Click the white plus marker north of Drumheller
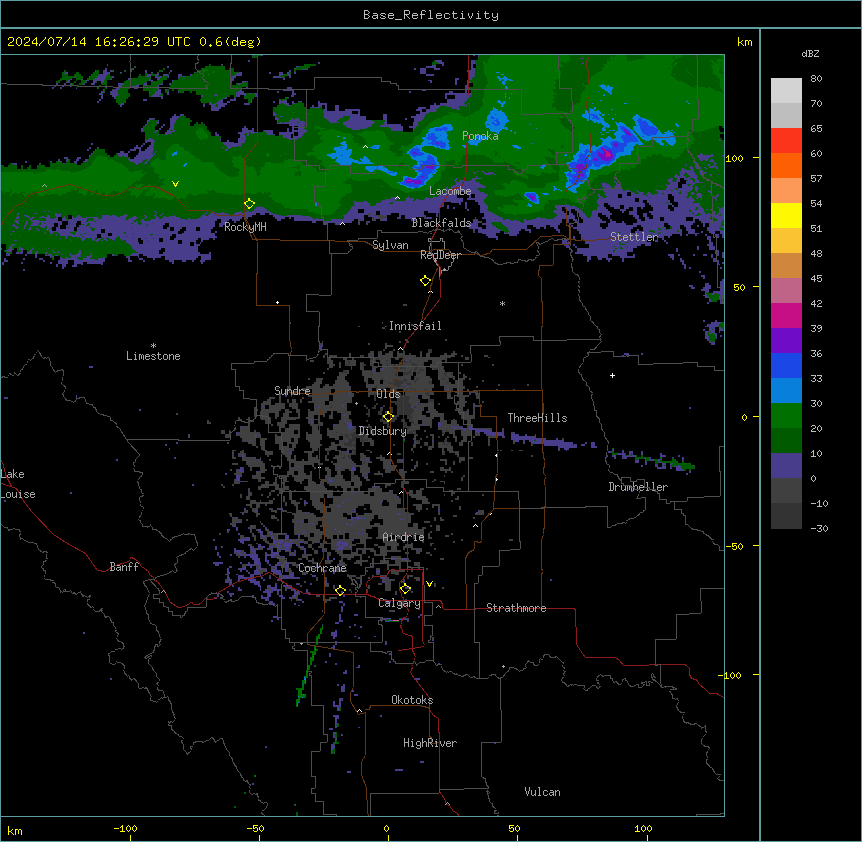This screenshot has height=842, width=862. pyautogui.click(x=612, y=375)
